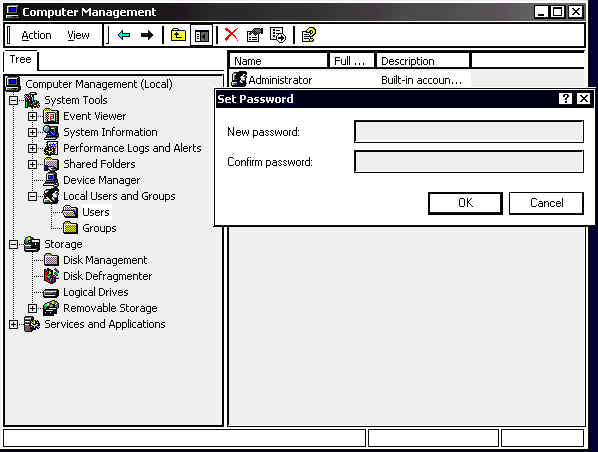This screenshot has width=598, height=452.
Task: Confirm with OK in Set Password
Action: click(x=465, y=203)
